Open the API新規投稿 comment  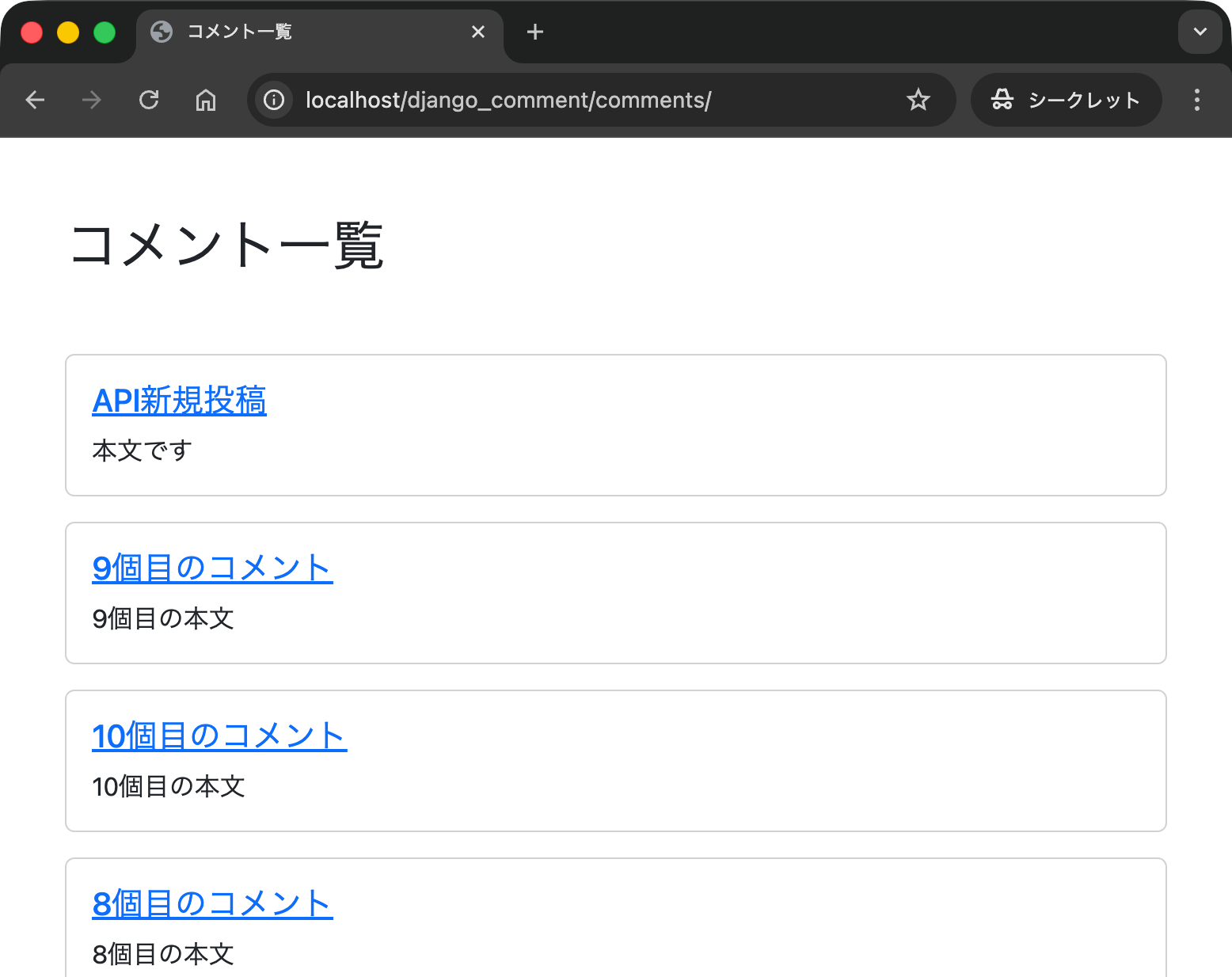180,401
